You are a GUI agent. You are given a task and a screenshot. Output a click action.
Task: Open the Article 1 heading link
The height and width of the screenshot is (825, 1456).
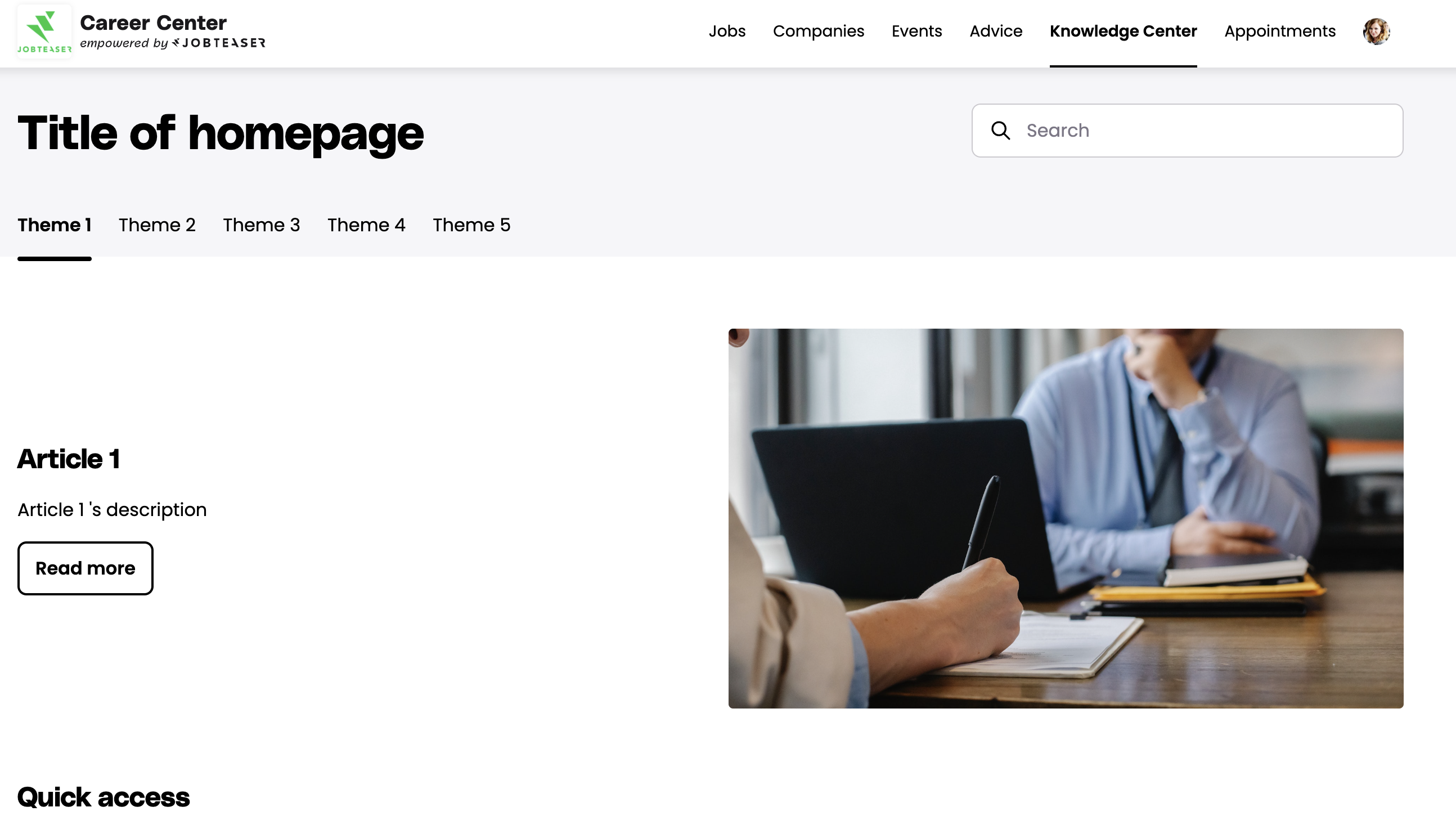pos(69,459)
